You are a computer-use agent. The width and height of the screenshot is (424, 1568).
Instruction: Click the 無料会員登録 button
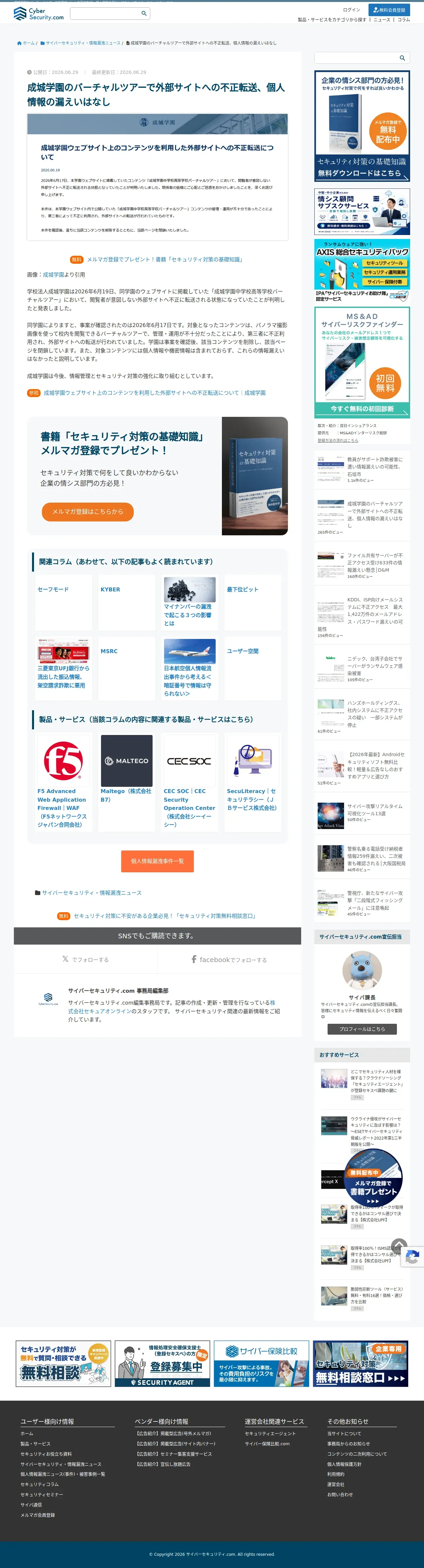point(389,10)
